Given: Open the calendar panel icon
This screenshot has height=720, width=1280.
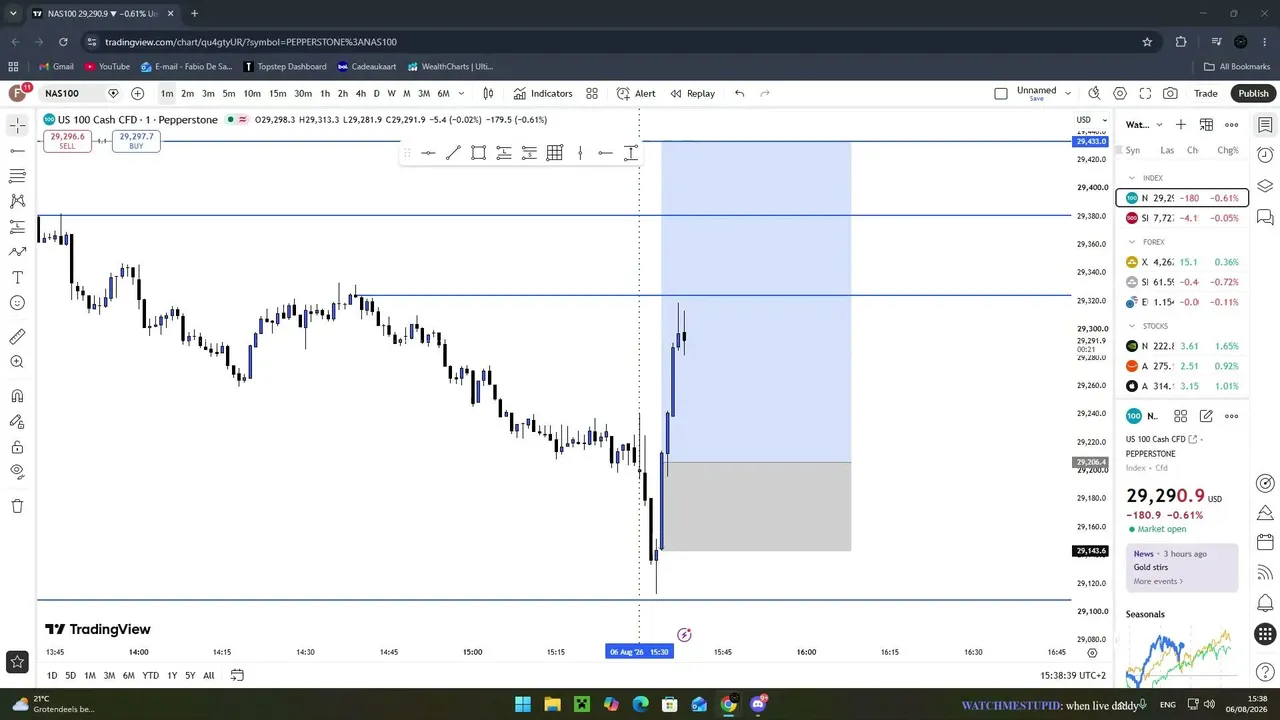Looking at the screenshot, I should pyautogui.click(x=1265, y=541).
